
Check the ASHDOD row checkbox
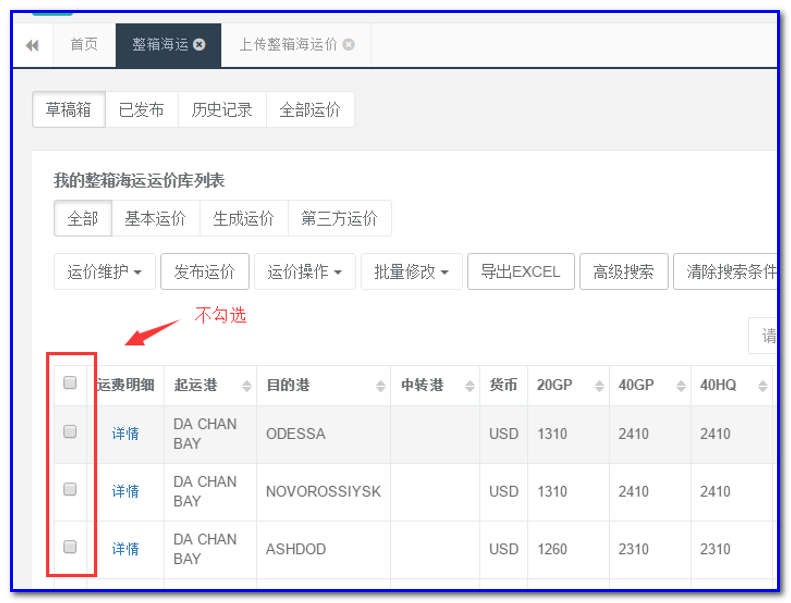70,546
